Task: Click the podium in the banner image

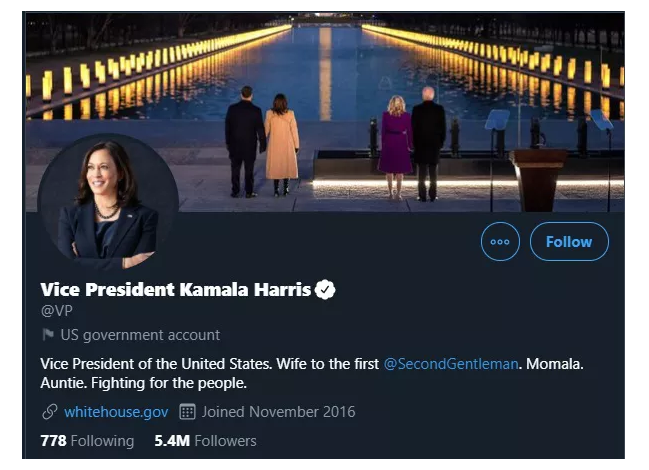Action: pyautogui.click(x=540, y=175)
